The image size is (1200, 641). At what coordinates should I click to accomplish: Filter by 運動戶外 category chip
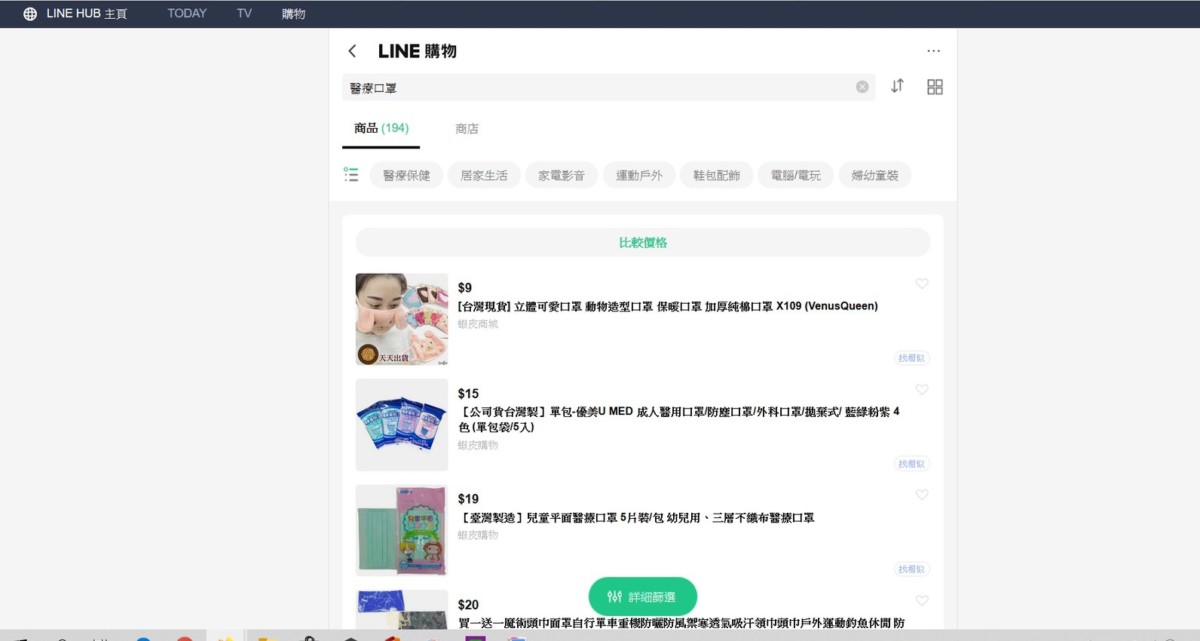click(639, 175)
